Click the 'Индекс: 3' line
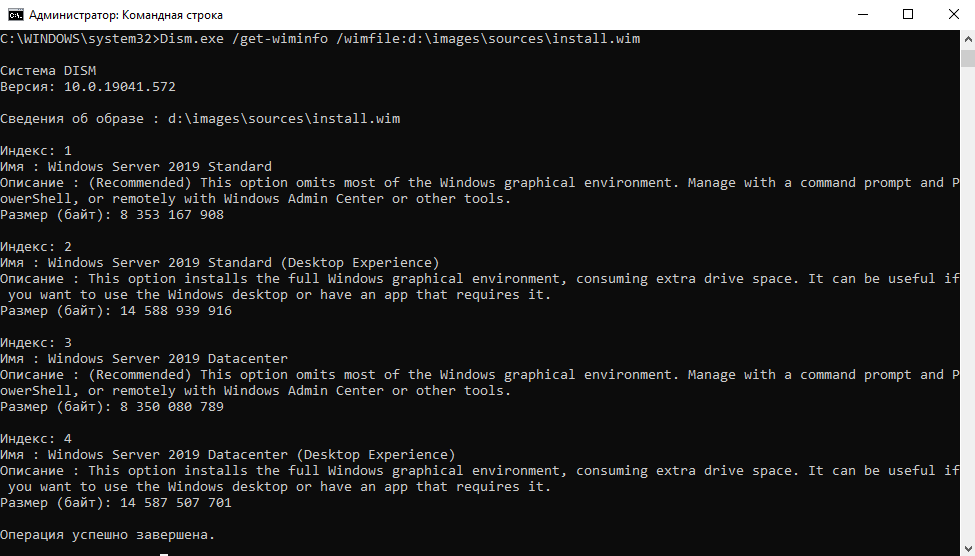The image size is (975, 556). (36, 343)
